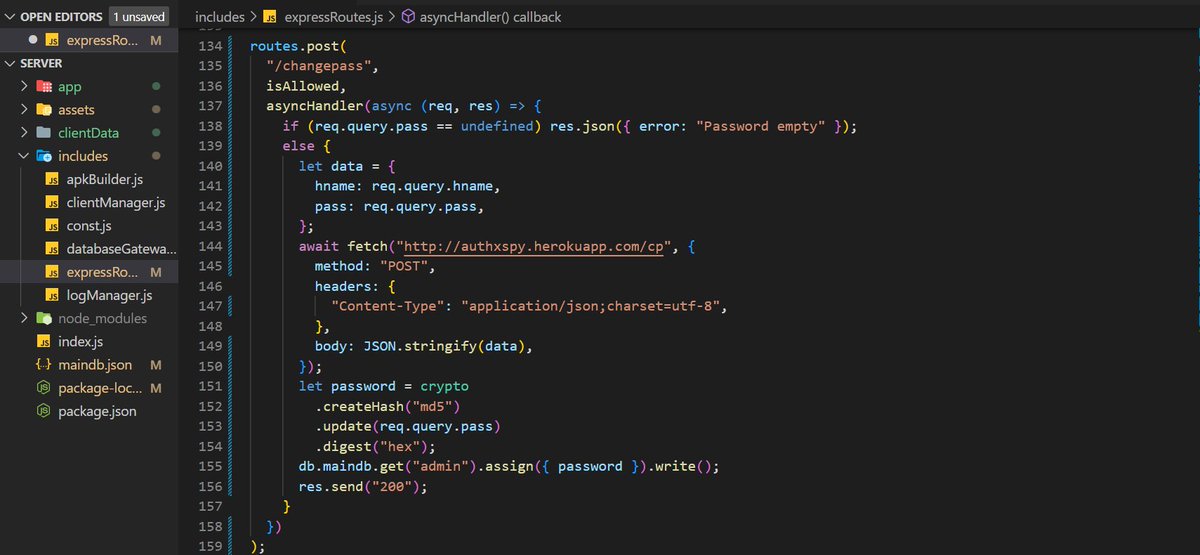Click the unsaved dot in Open Editors

coord(33,40)
